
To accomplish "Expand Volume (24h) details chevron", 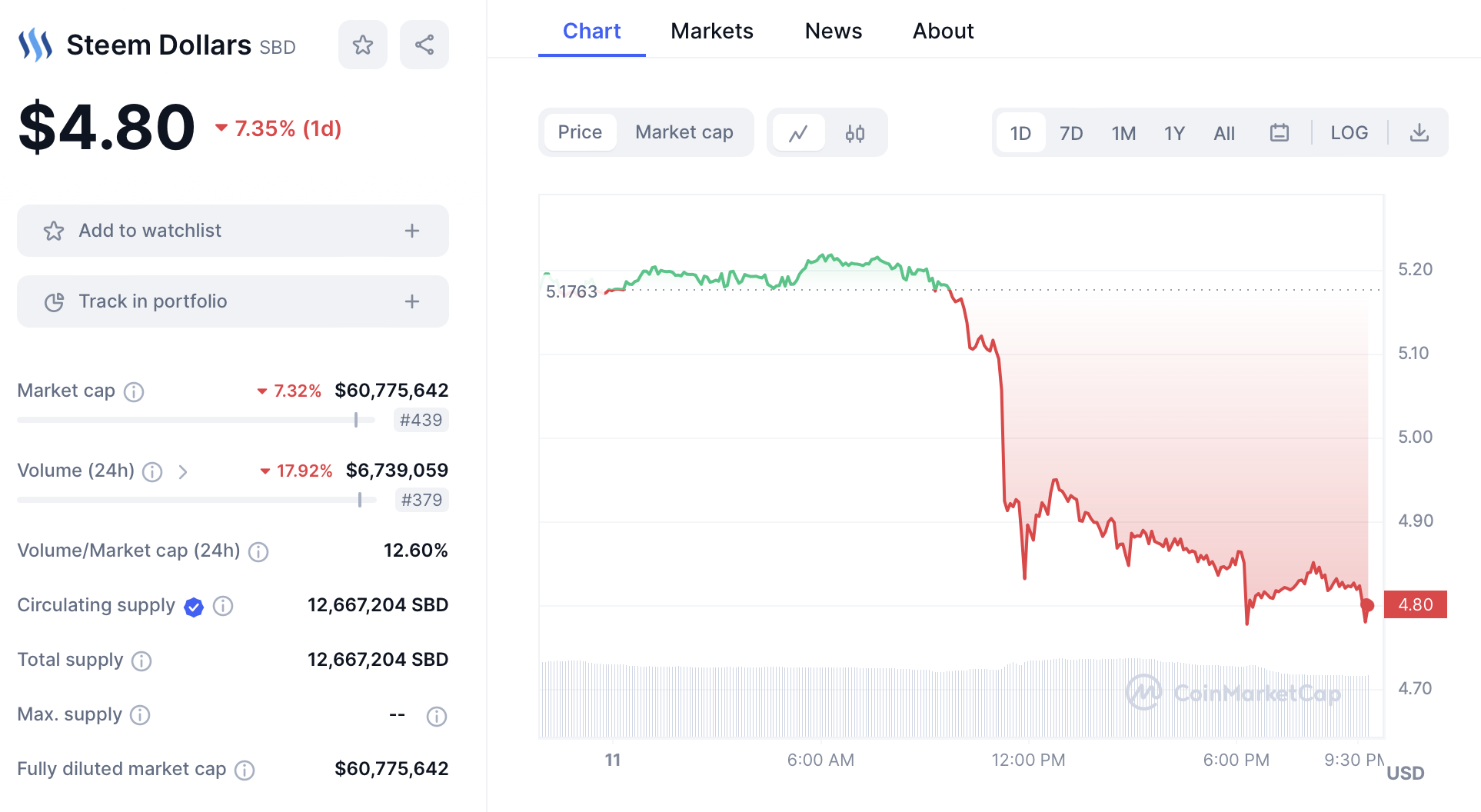I will pyautogui.click(x=183, y=471).
